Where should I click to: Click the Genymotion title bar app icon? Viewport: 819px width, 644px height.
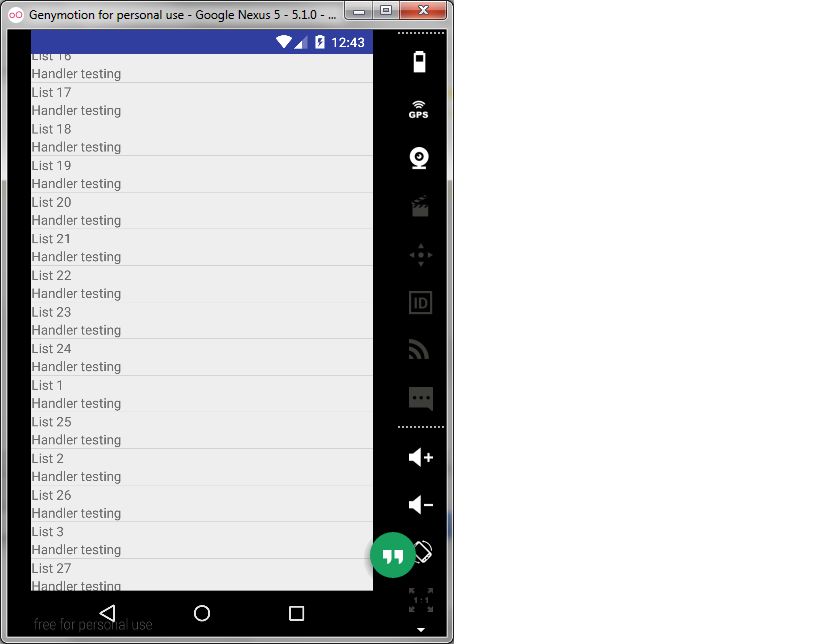[16, 15]
